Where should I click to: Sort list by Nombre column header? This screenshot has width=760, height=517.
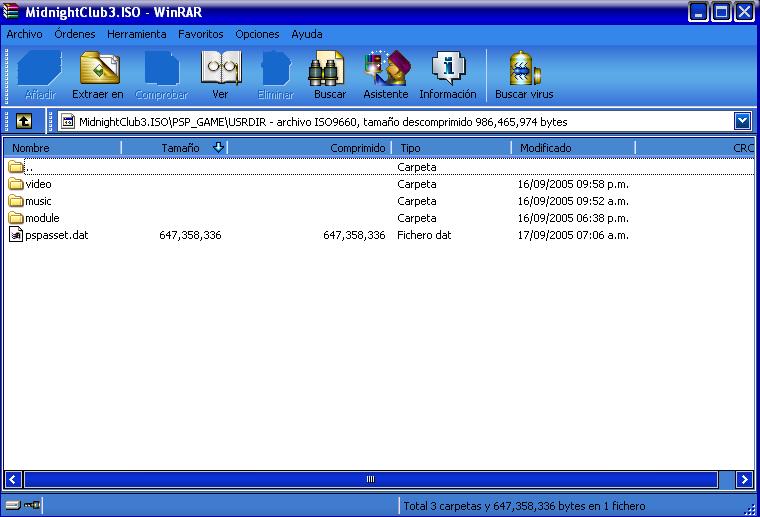tap(60, 148)
